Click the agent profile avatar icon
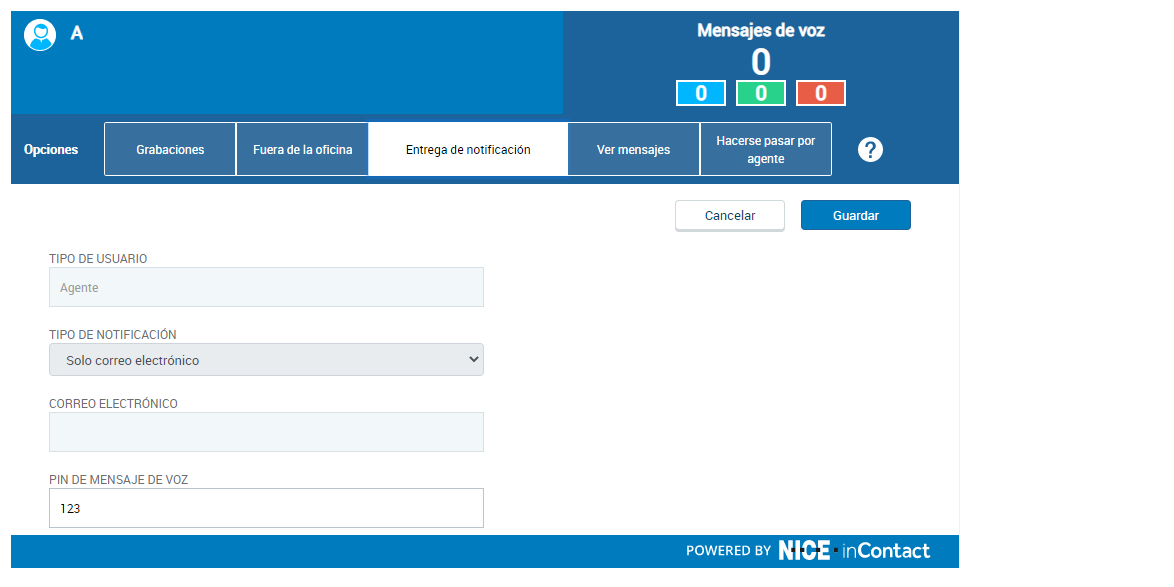Screen dimensions: 1174x587 (x=40, y=35)
